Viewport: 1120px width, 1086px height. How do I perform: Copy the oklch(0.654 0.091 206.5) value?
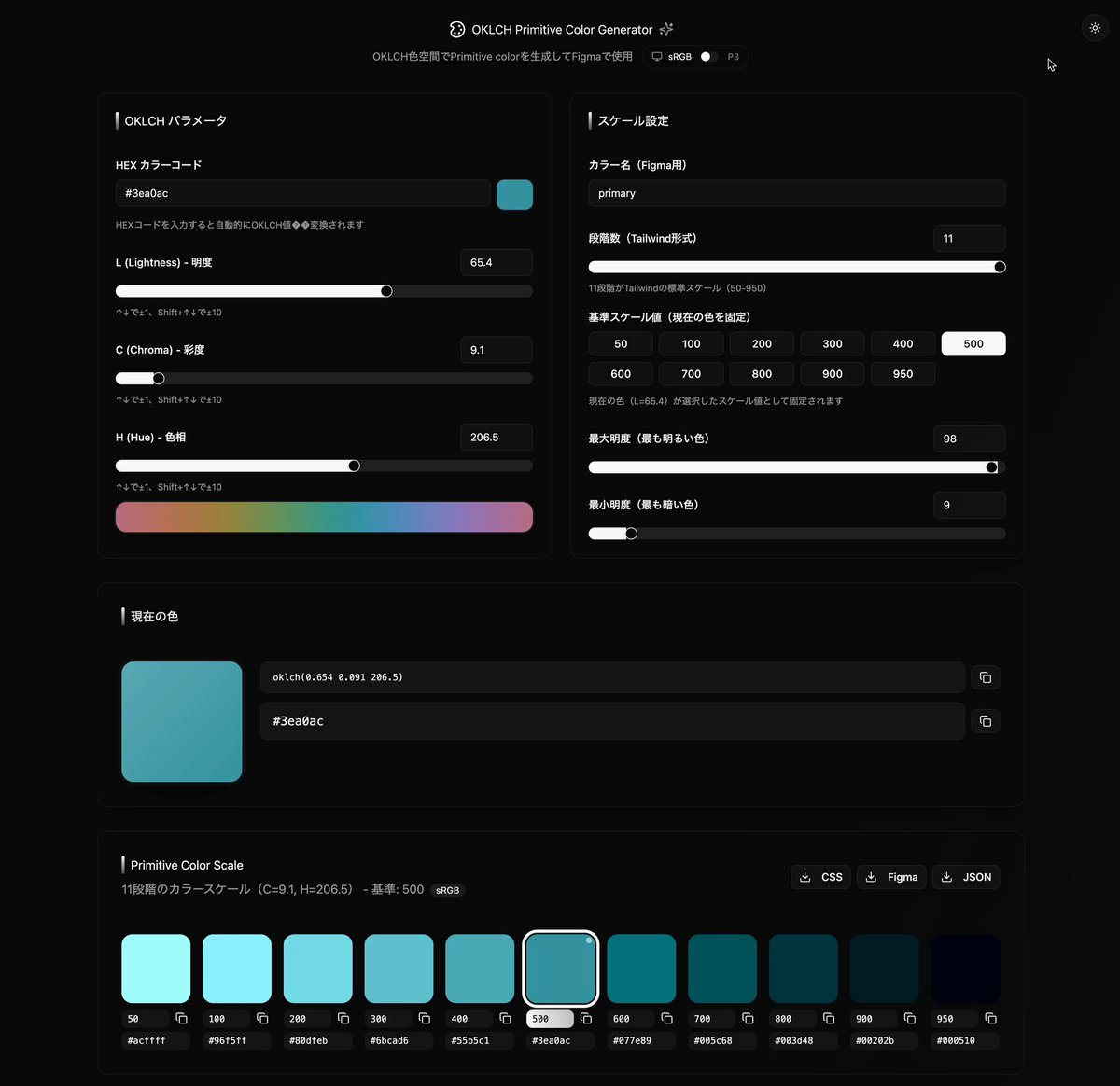pyautogui.click(x=986, y=677)
